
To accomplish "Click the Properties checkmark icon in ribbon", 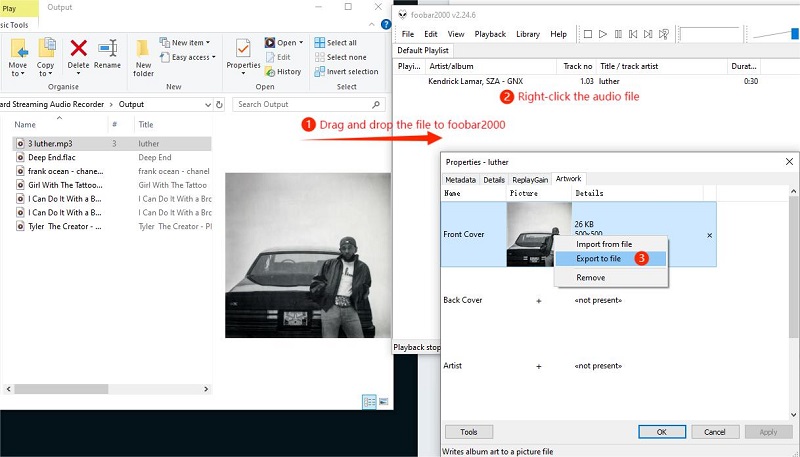I will point(243,48).
